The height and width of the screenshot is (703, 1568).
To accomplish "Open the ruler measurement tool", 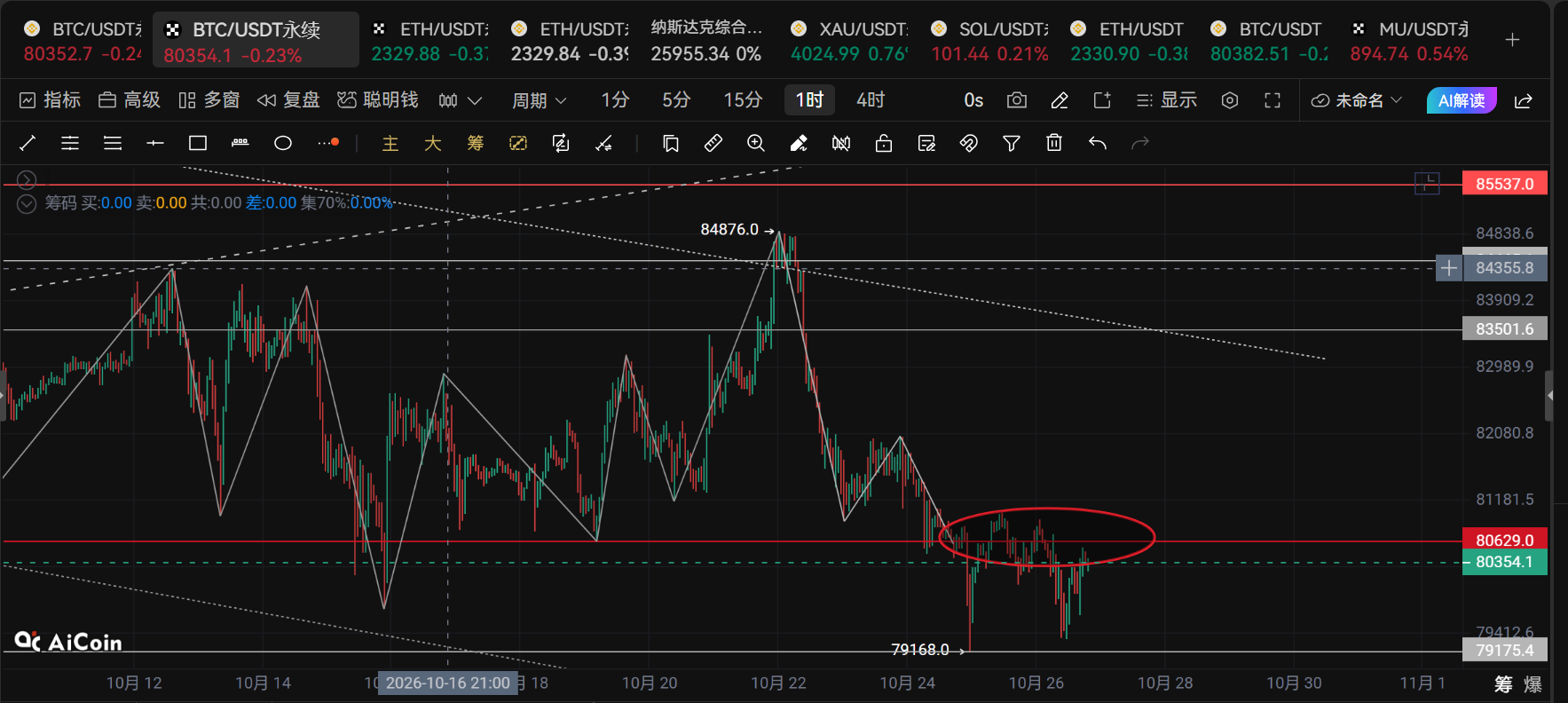I will pyautogui.click(x=713, y=143).
